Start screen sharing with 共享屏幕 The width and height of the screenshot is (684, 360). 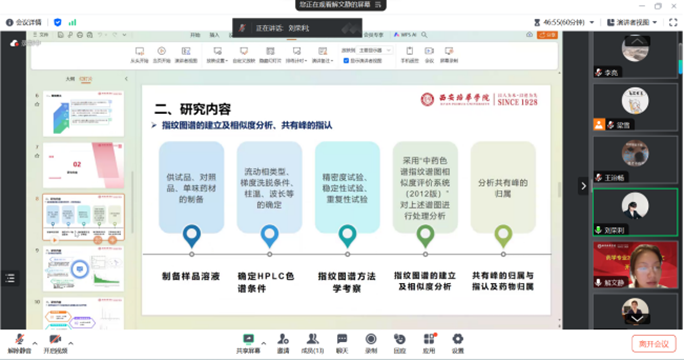(248, 343)
